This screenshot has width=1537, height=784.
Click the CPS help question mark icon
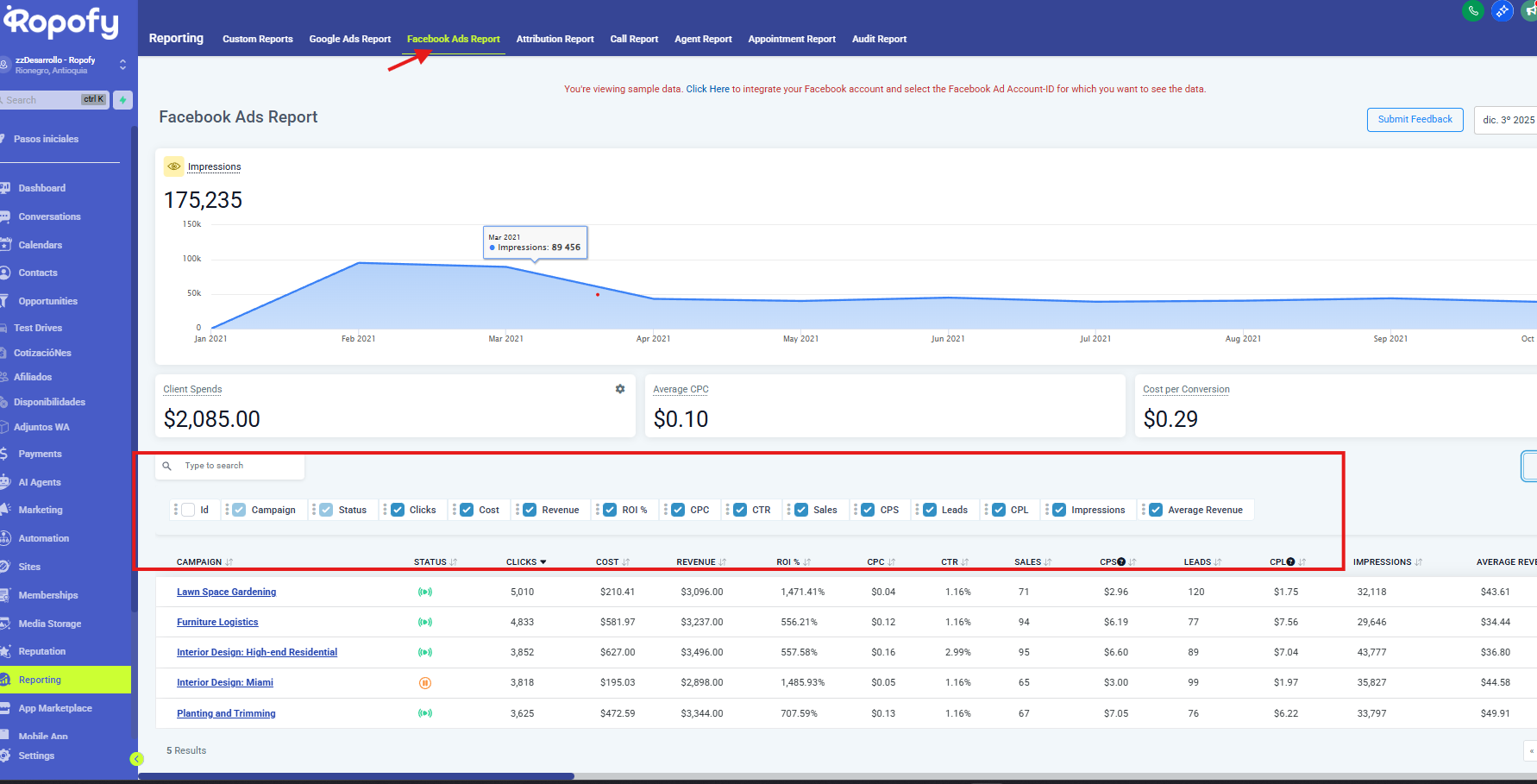coord(1121,562)
